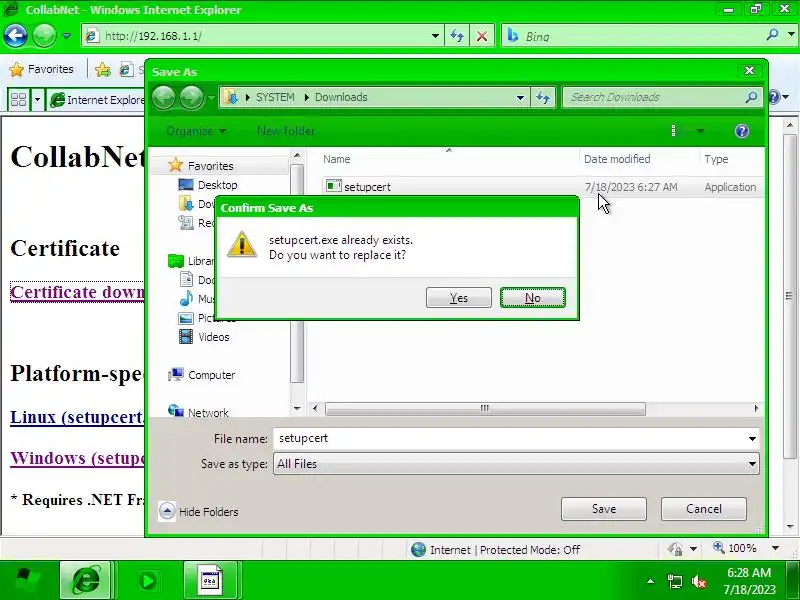Open the Music library icon in the navigation pane
The image size is (800, 600).
click(186, 298)
